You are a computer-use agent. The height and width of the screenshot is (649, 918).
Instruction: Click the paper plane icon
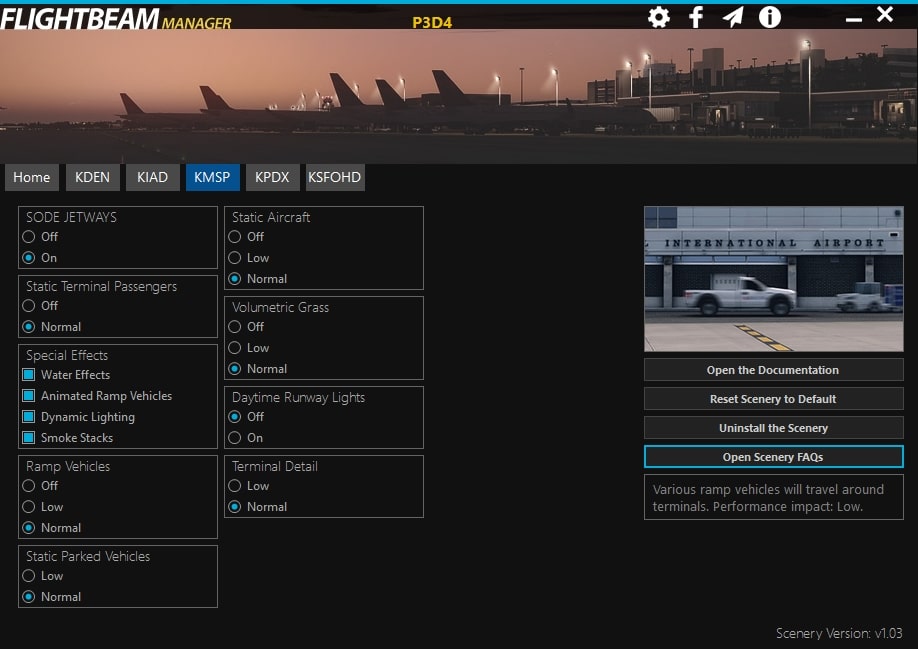[733, 17]
